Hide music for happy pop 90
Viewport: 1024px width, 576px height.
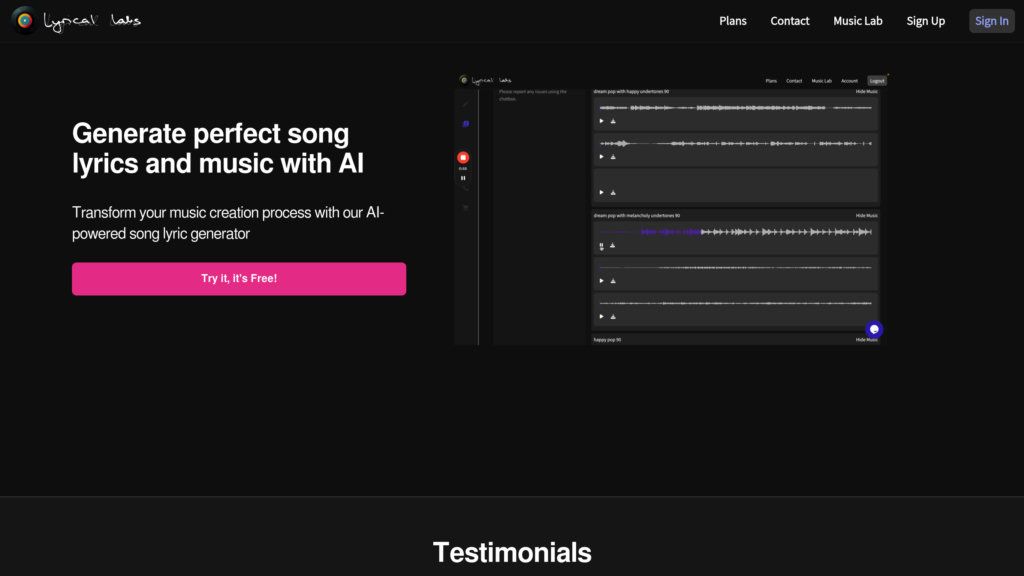point(866,339)
